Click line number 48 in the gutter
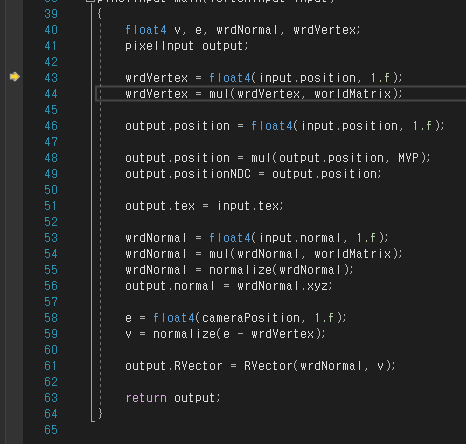 coord(51,158)
